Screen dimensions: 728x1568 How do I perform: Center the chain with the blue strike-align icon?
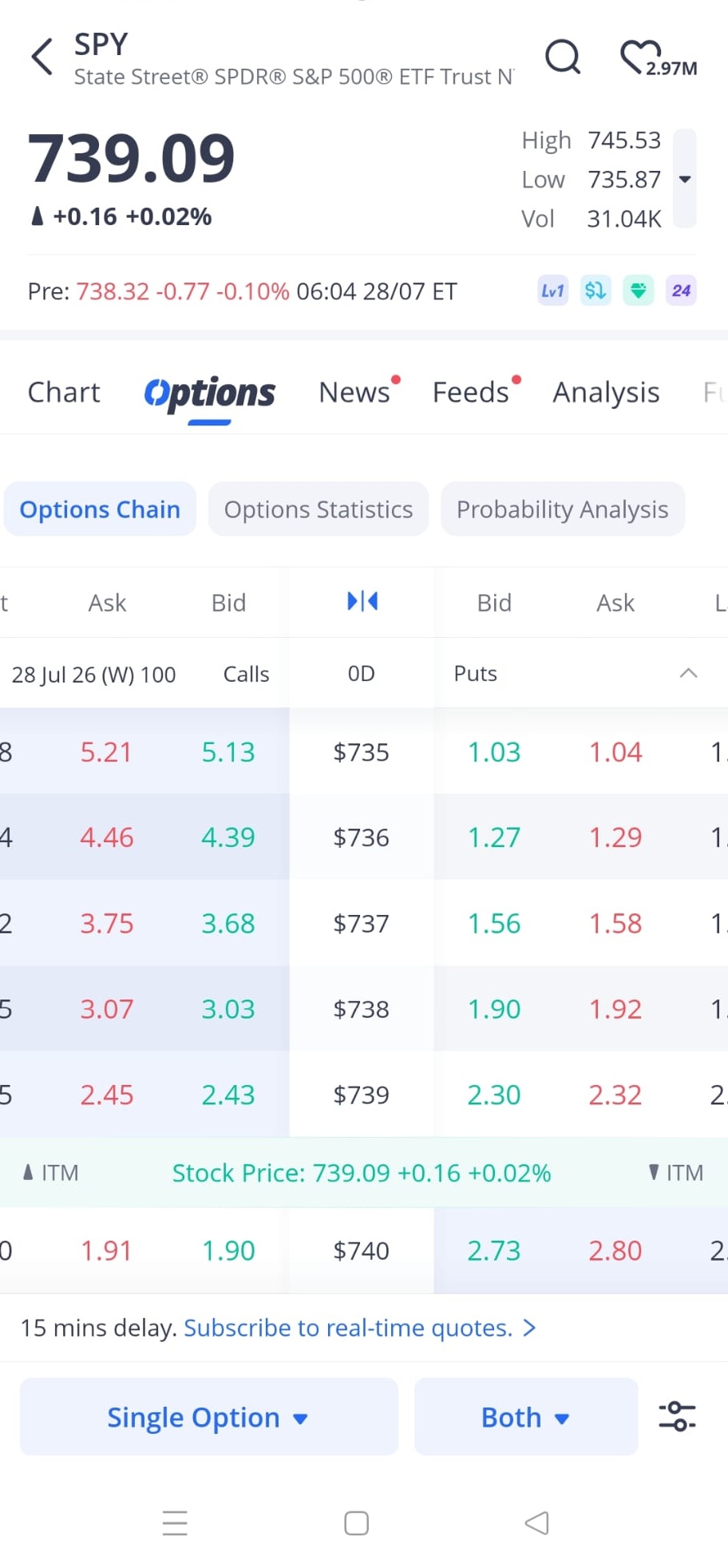[x=362, y=601]
